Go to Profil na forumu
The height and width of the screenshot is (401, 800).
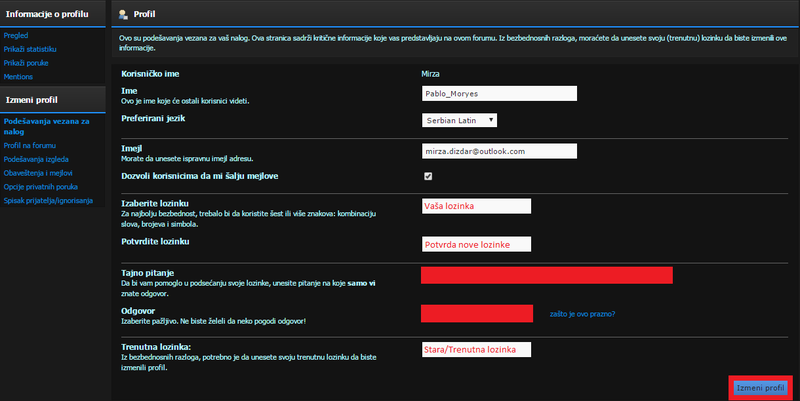click(x=32, y=144)
